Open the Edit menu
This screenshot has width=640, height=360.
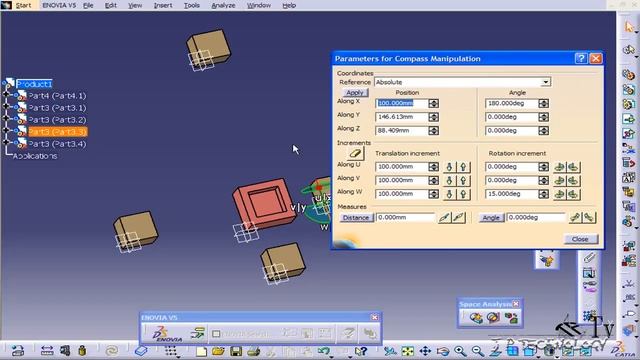[x=111, y=5]
